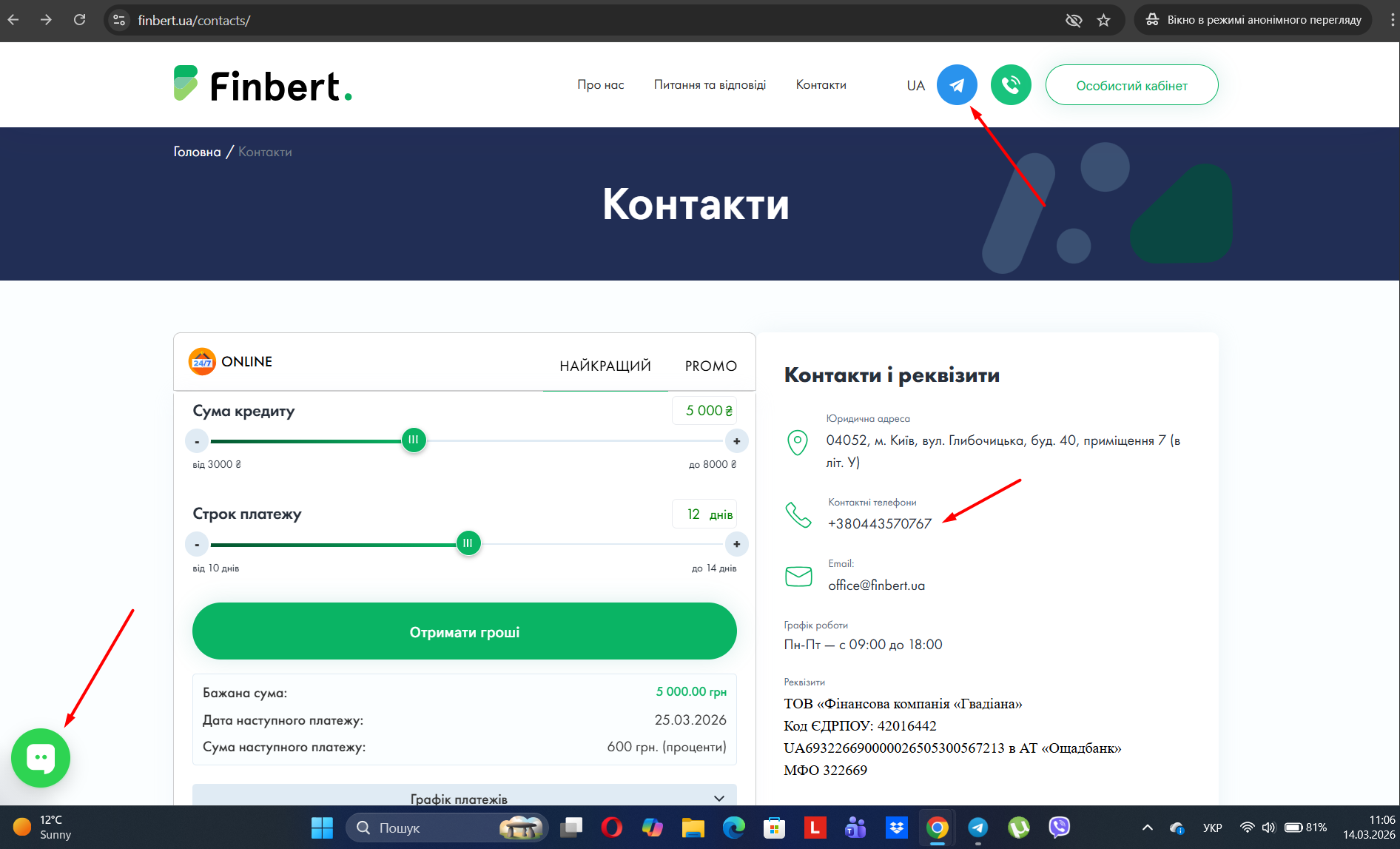Click the Finbert logo

tap(263, 85)
